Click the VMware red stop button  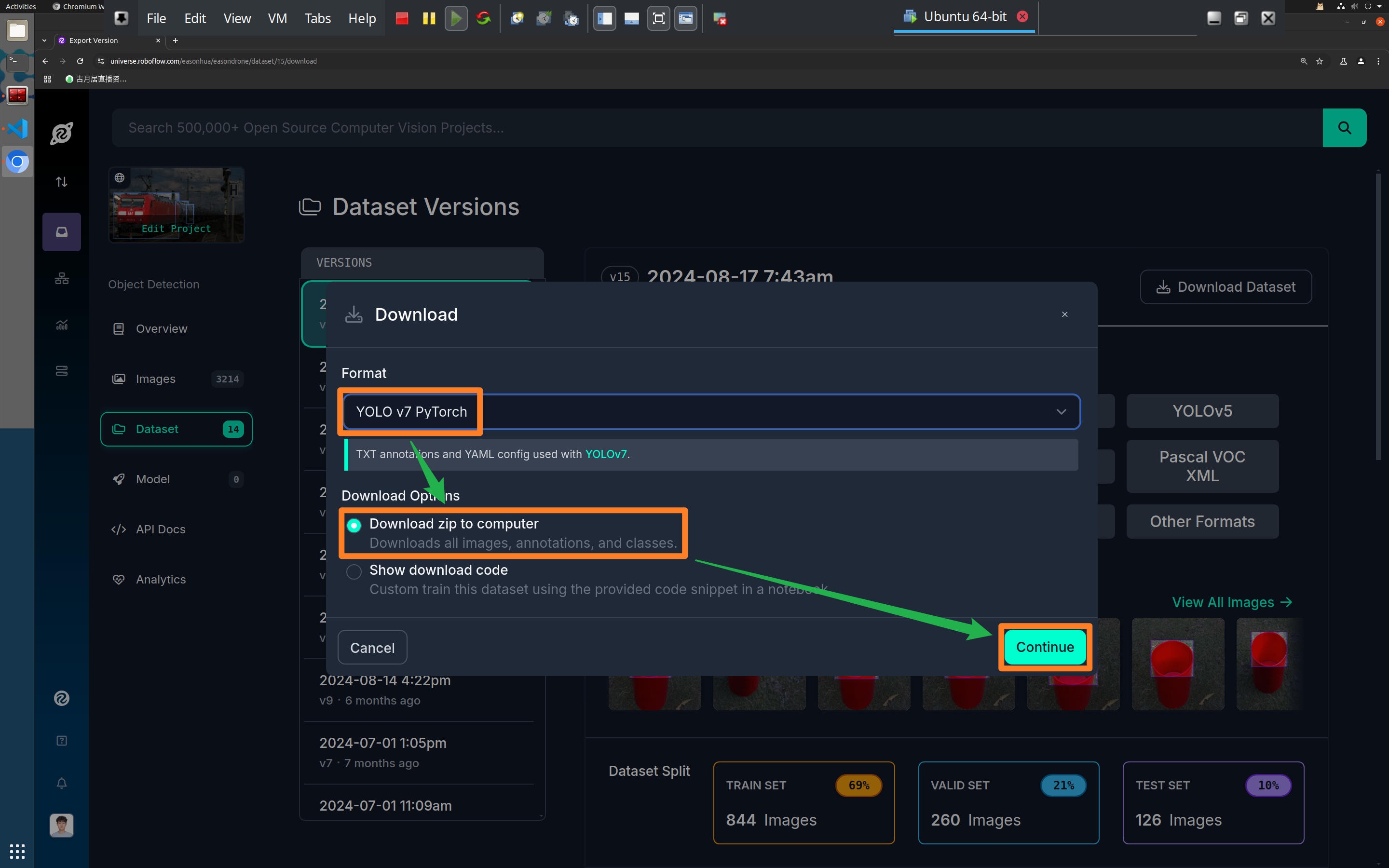[402, 18]
